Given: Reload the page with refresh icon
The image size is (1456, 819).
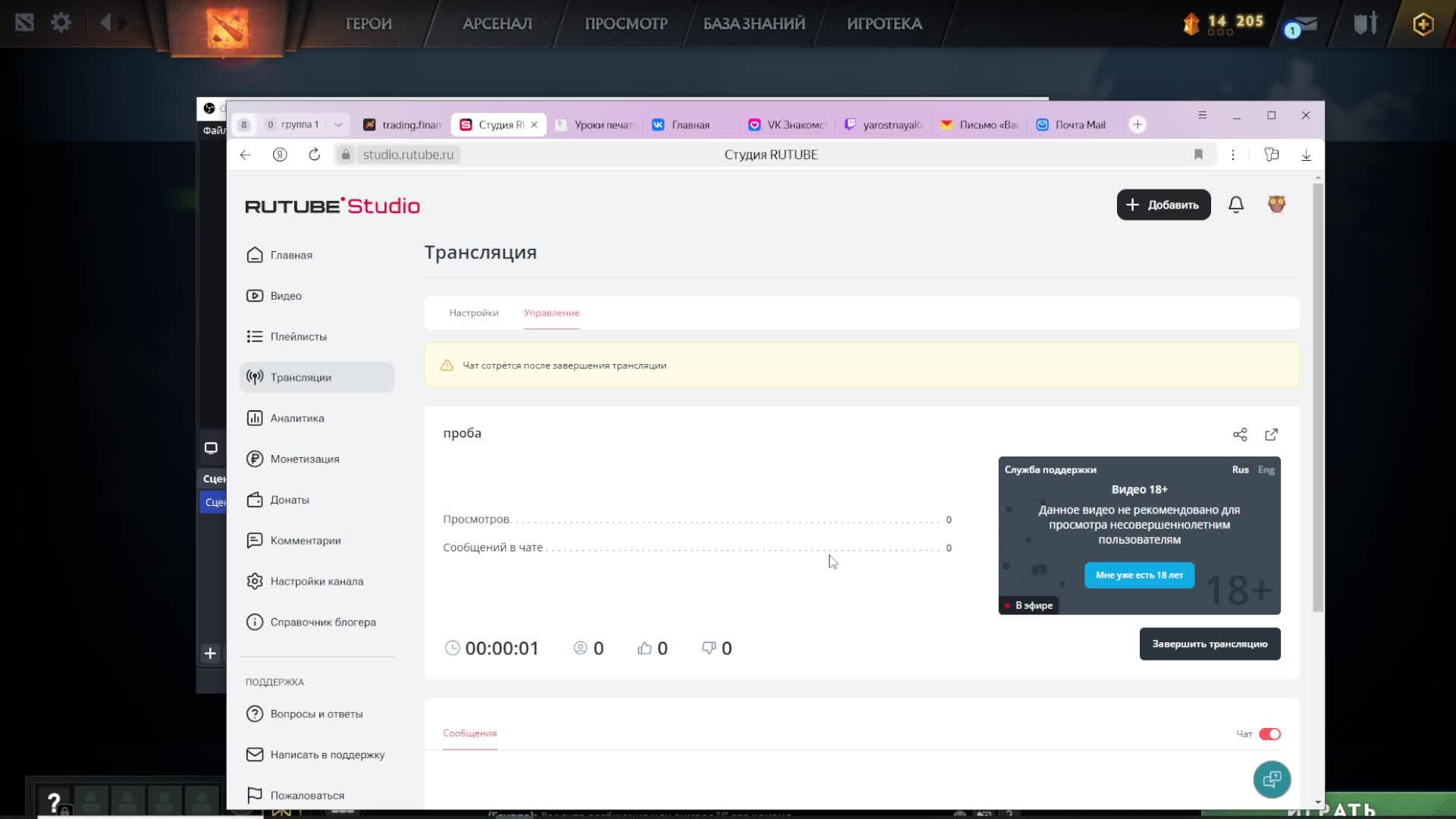Looking at the screenshot, I should (x=314, y=155).
